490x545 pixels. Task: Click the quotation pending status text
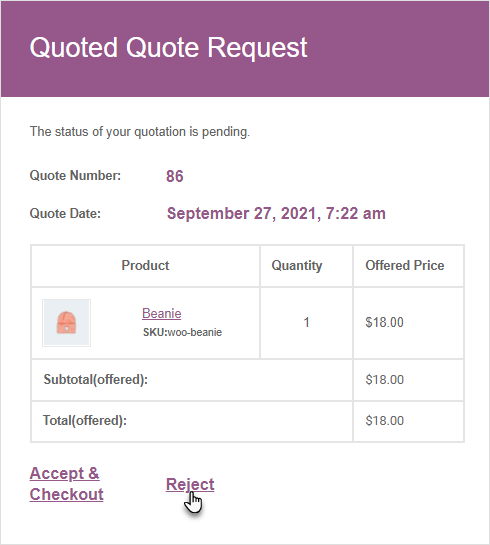point(140,132)
